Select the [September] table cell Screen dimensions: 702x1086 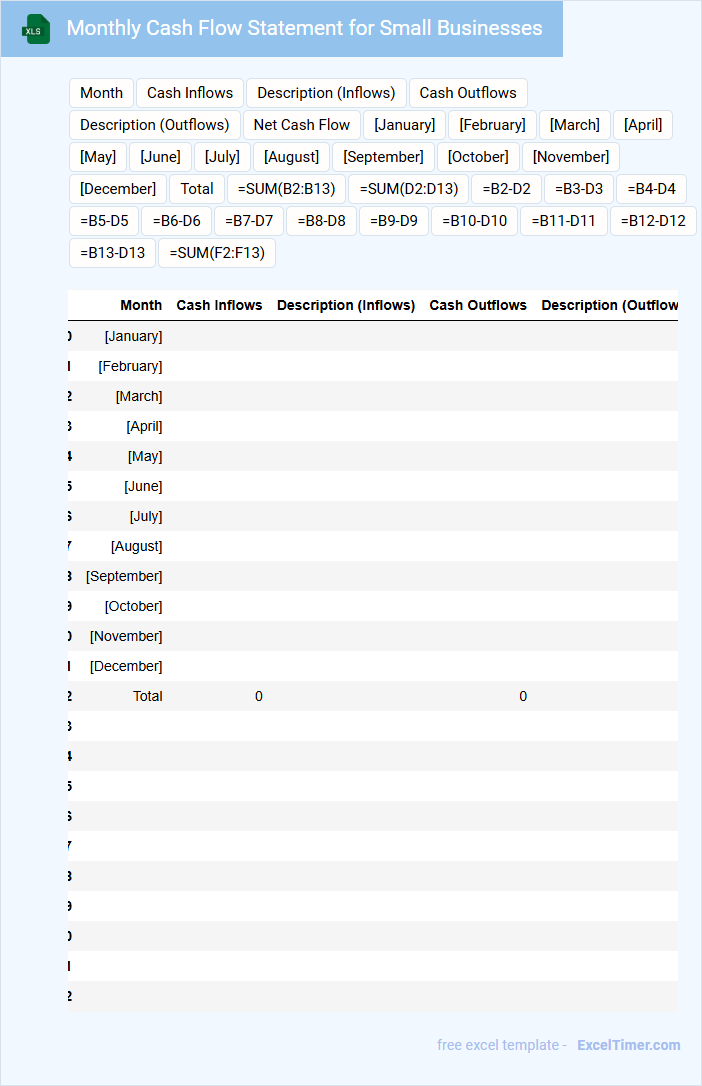point(124,576)
